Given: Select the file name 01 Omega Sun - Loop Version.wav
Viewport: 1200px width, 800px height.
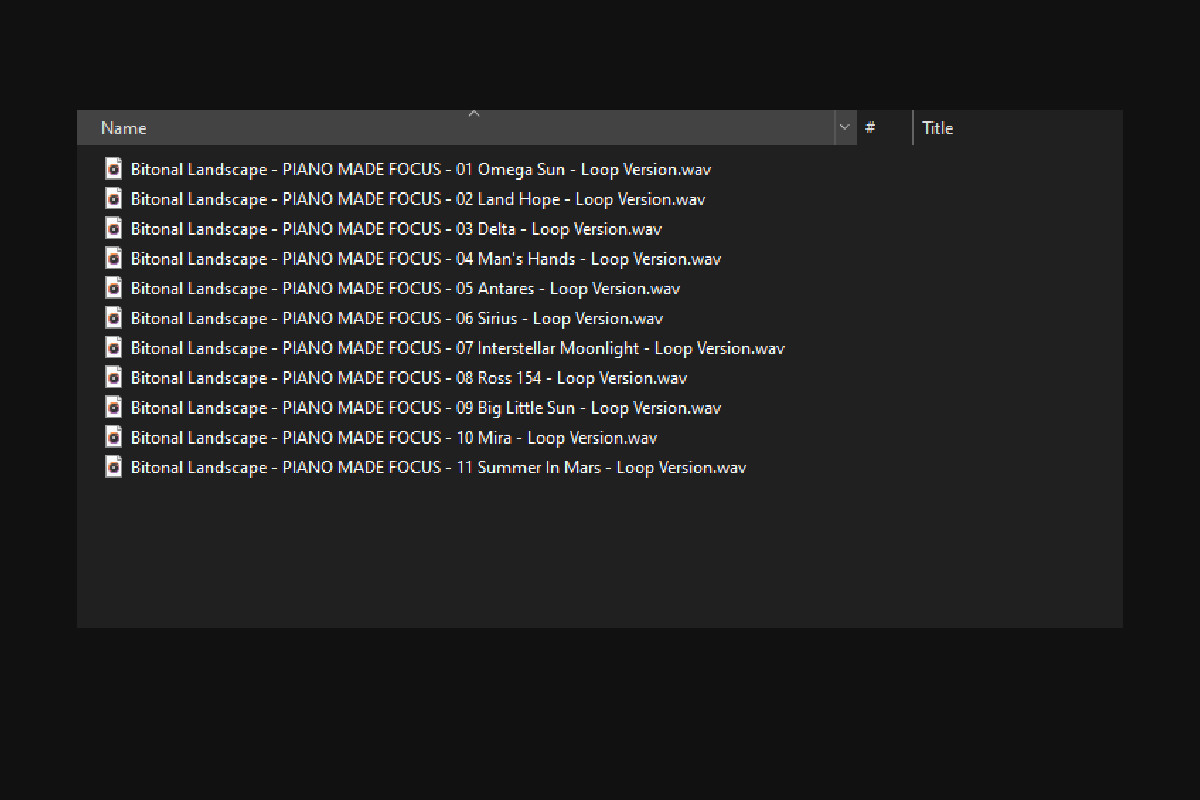Looking at the screenshot, I should pyautogui.click(x=421, y=169).
